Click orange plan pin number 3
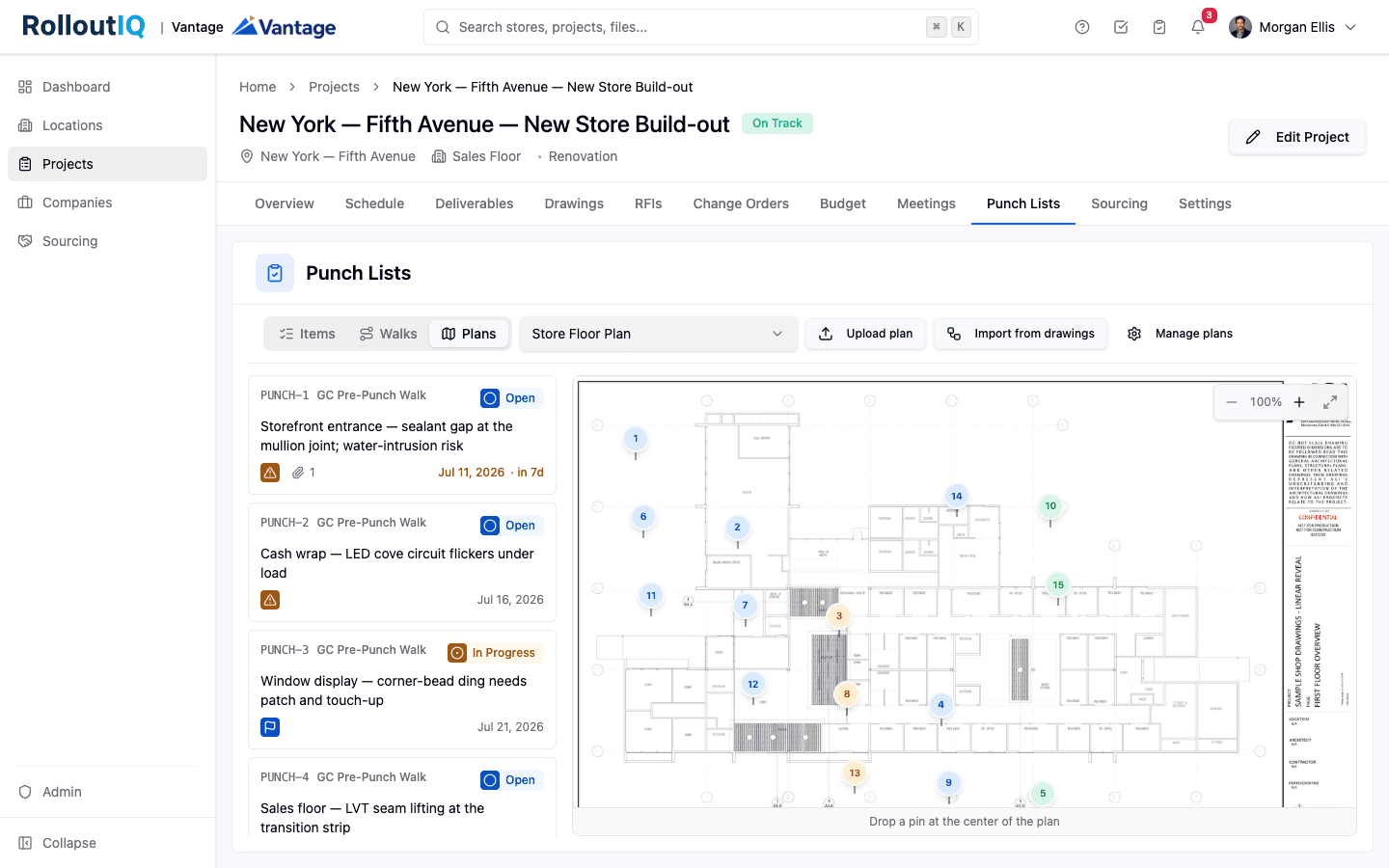Viewport: 1389px width, 868px height. 839,616
